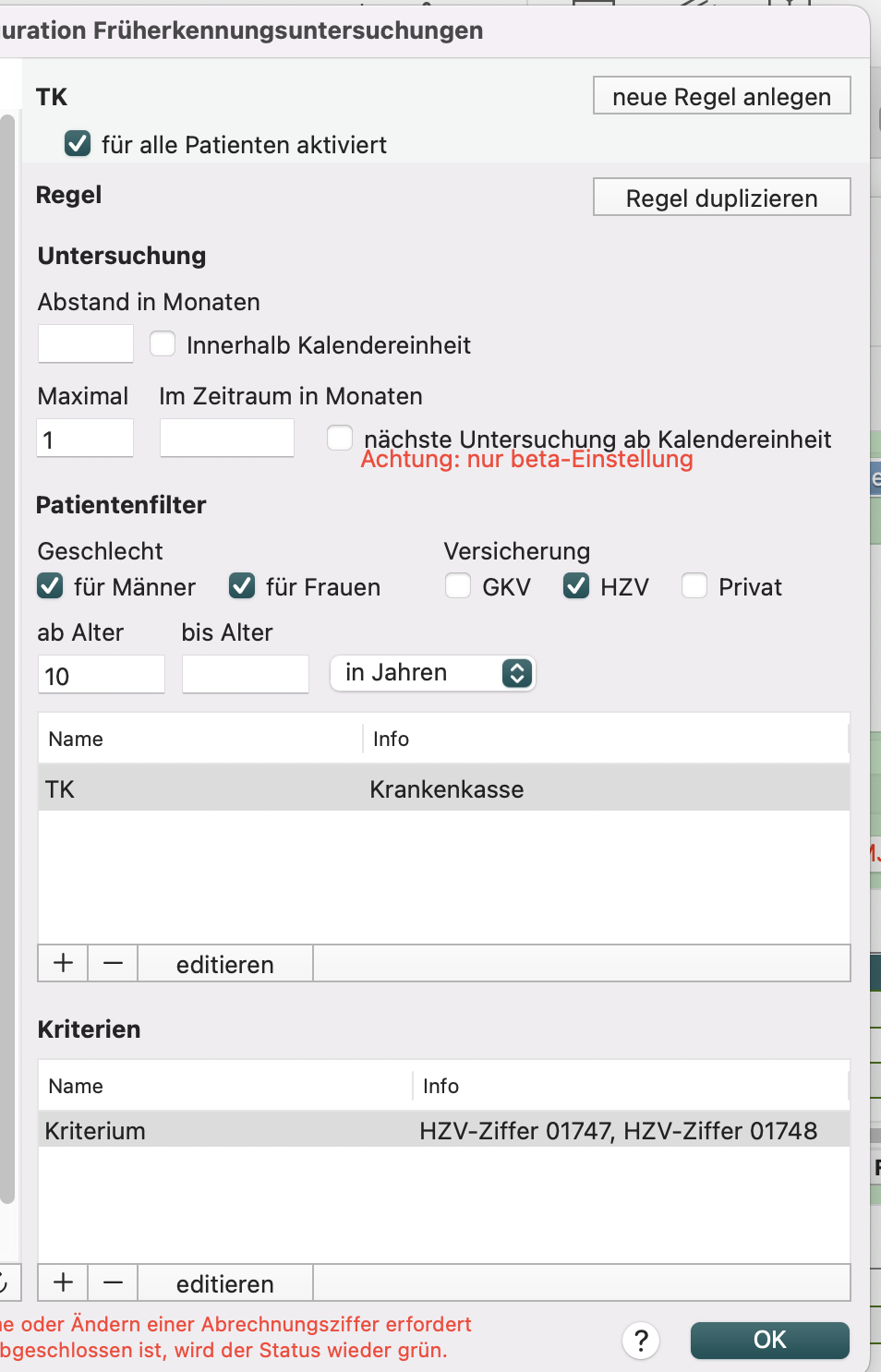The height and width of the screenshot is (1372, 881).
Task: Disable the HZV insurance checkbox
Action: 576,586
